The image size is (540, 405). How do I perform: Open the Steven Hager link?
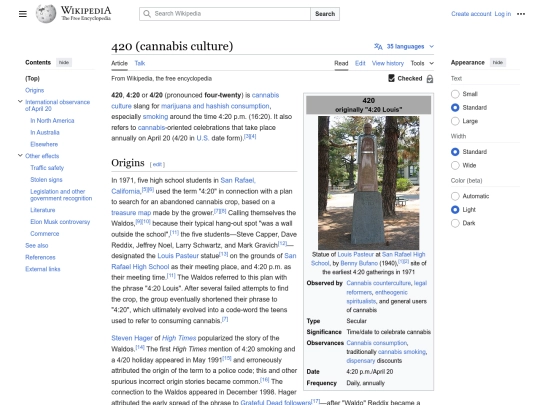coord(132,338)
